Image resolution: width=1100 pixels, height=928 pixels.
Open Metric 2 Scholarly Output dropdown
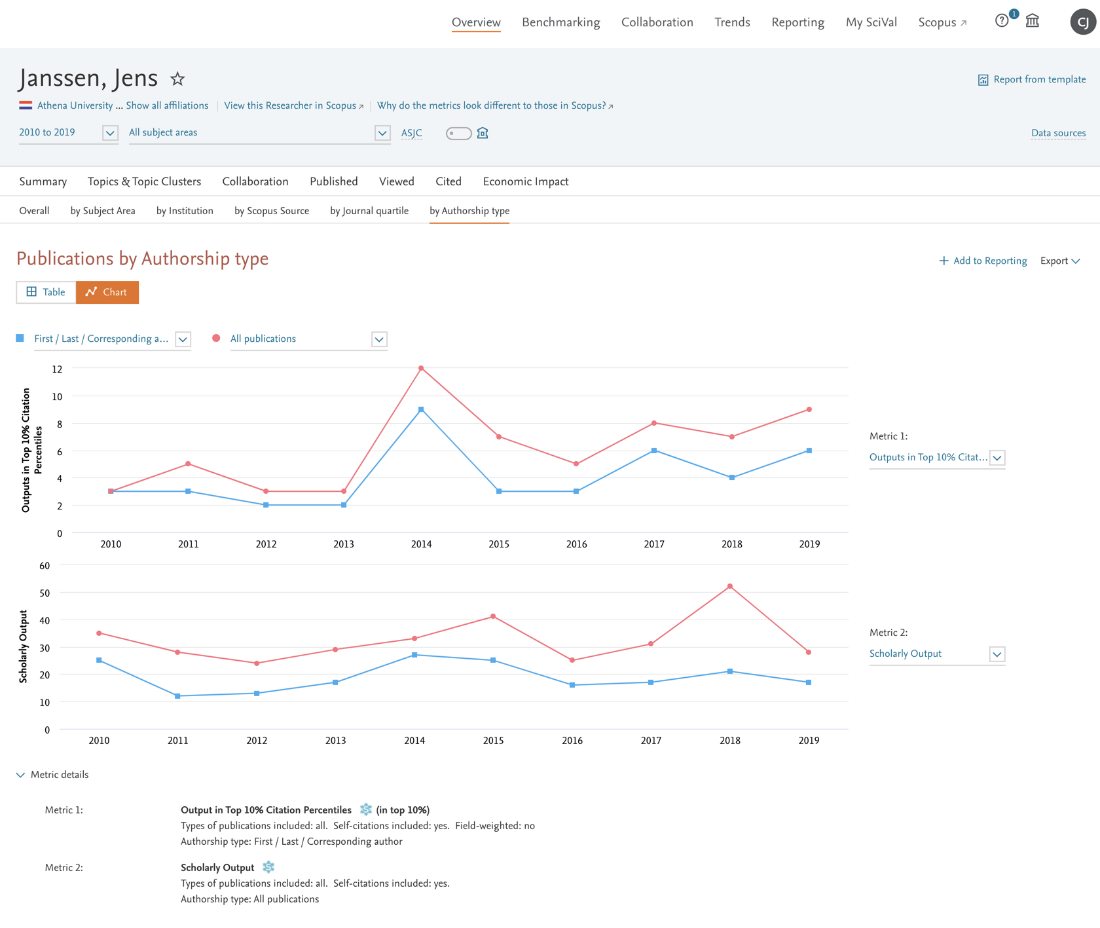click(x=937, y=654)
